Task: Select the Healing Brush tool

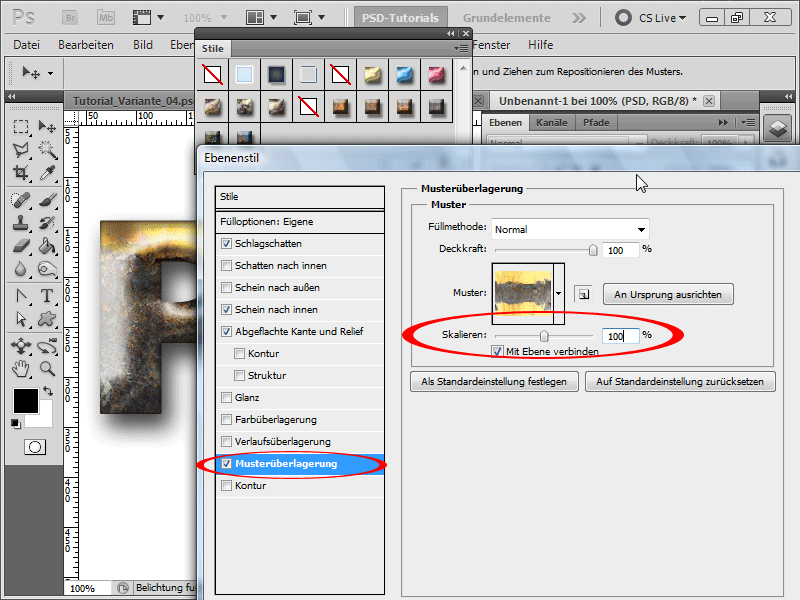Action: [21, 200]
